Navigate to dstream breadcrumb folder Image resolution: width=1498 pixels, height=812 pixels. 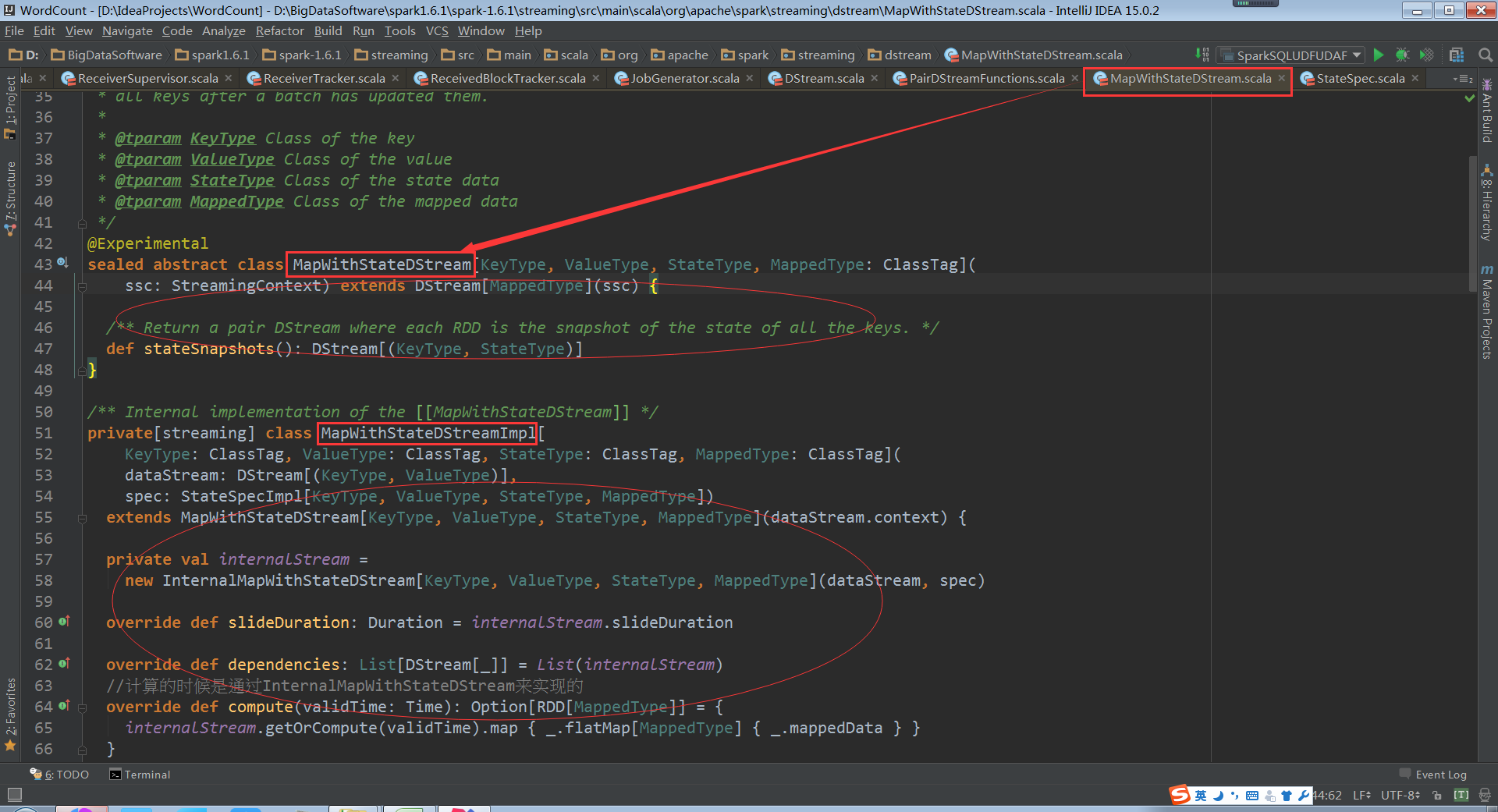pos(900,55)
